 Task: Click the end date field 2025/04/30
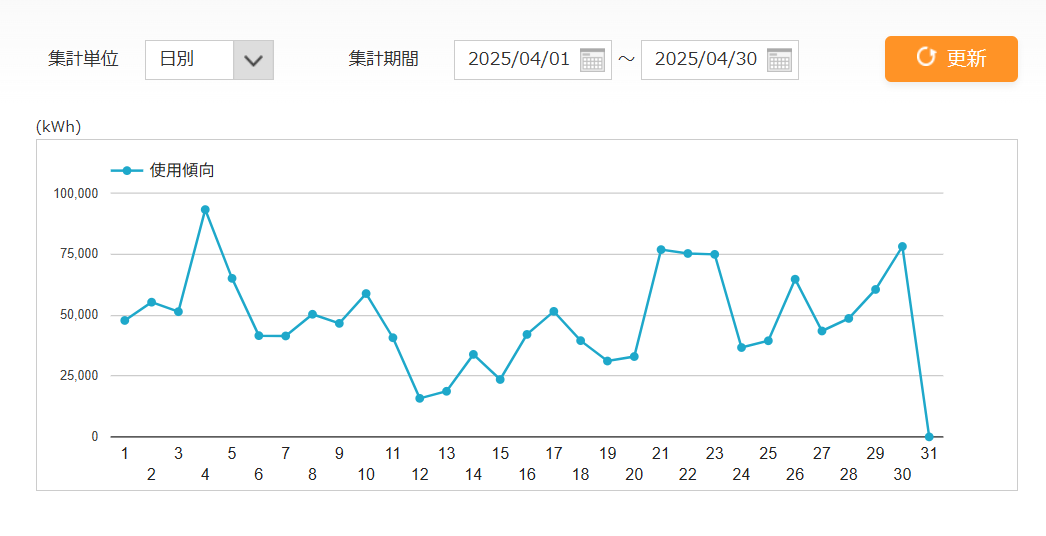pyautogui.click(x=705, y=60)
